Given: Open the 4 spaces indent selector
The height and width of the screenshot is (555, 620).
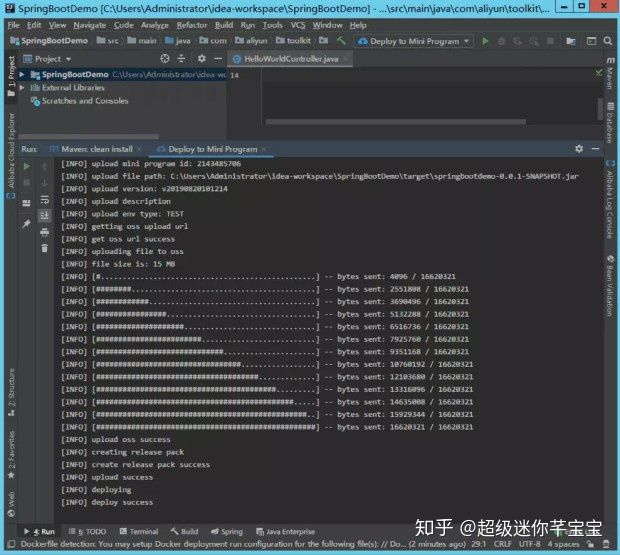Looking at the screenshot, I should [x=563, y=544].
